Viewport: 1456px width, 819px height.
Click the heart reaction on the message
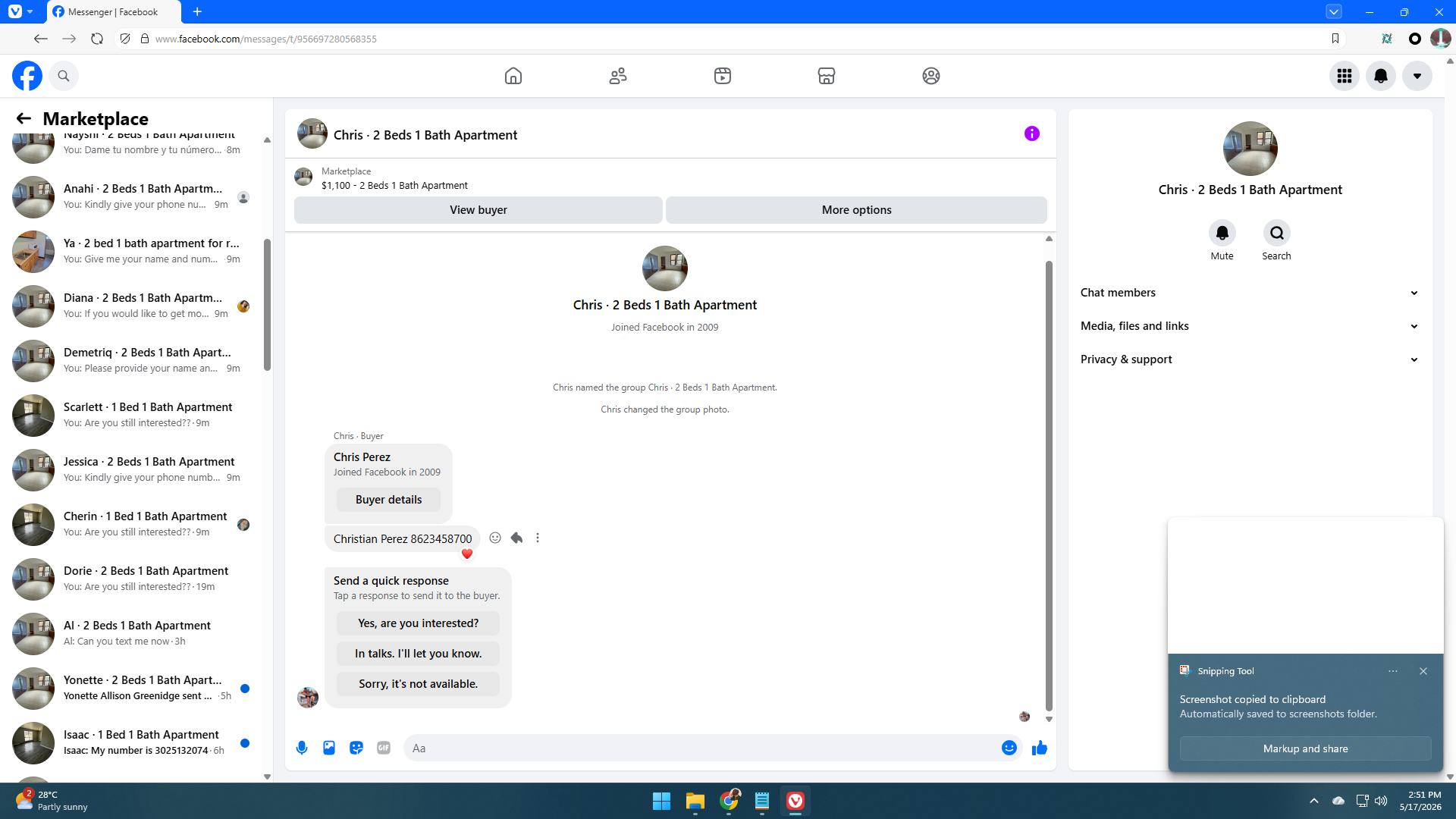click(467, 554)
